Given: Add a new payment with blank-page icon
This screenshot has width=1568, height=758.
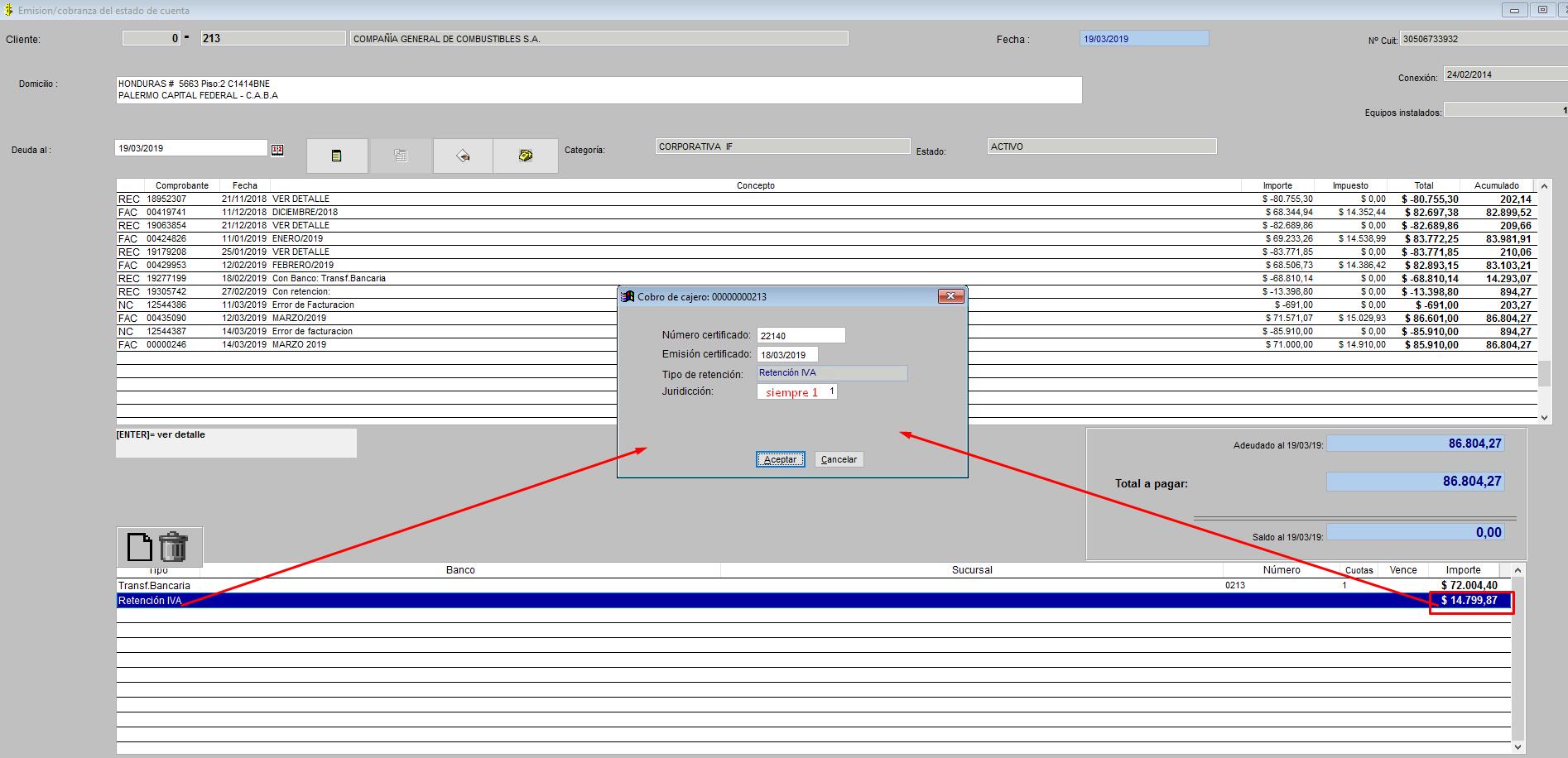Looking at the screenshot, I should point(139,547).
